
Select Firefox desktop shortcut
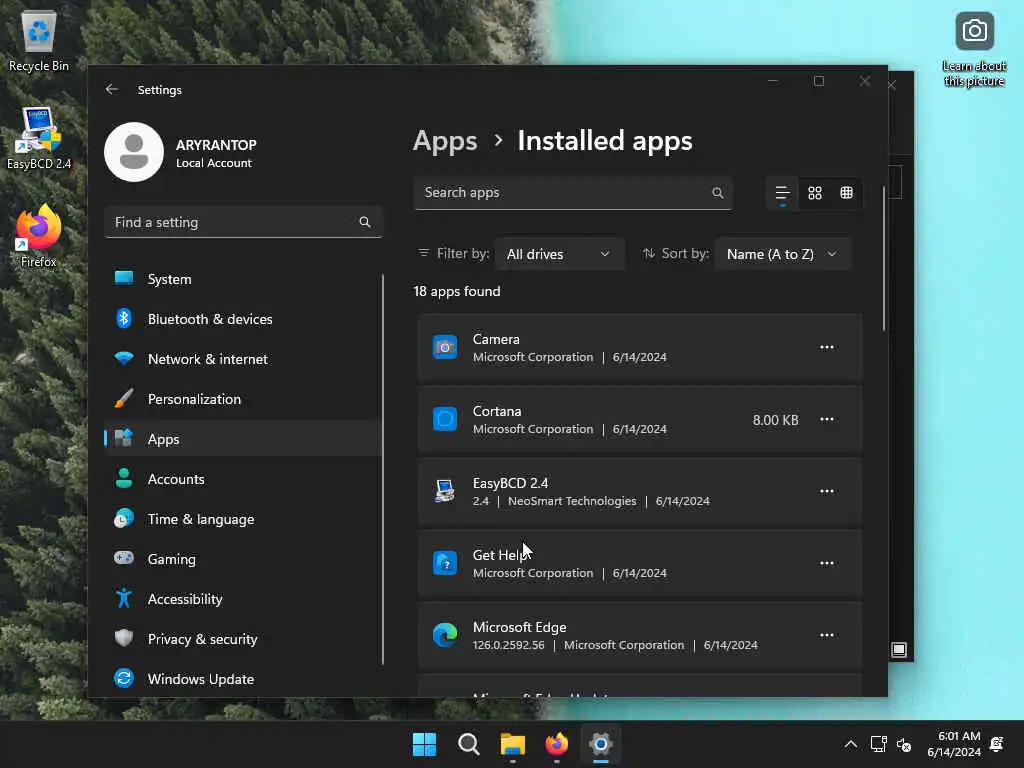click(x=39, y=236)
